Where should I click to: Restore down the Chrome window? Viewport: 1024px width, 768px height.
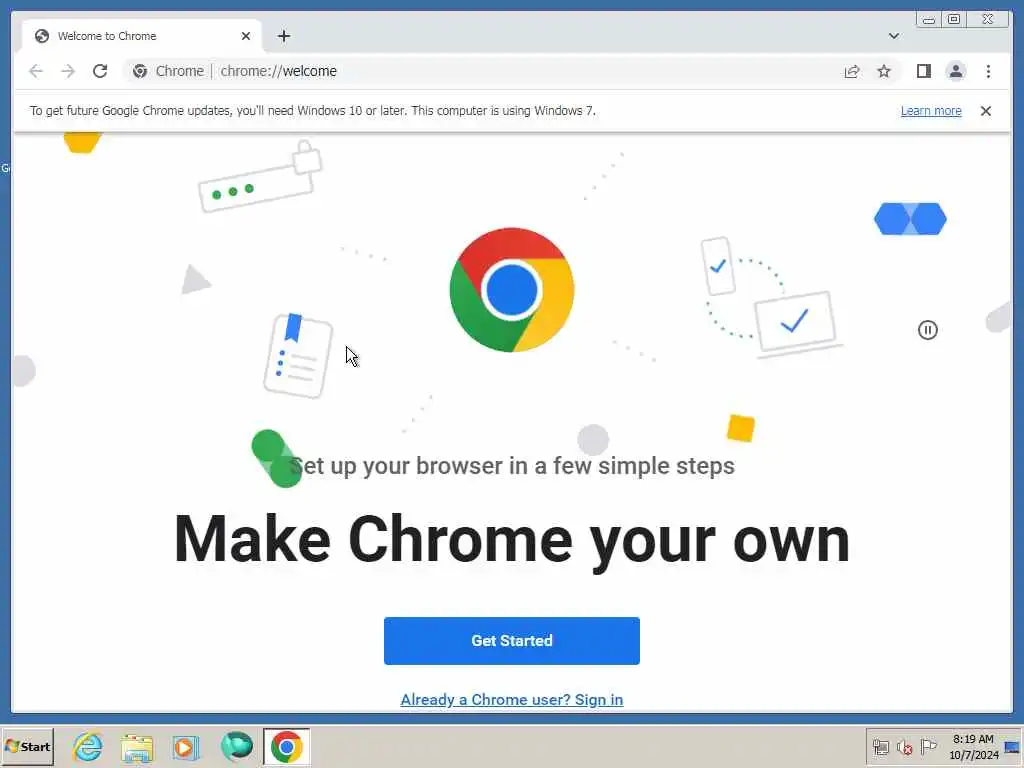pos(953,20)
